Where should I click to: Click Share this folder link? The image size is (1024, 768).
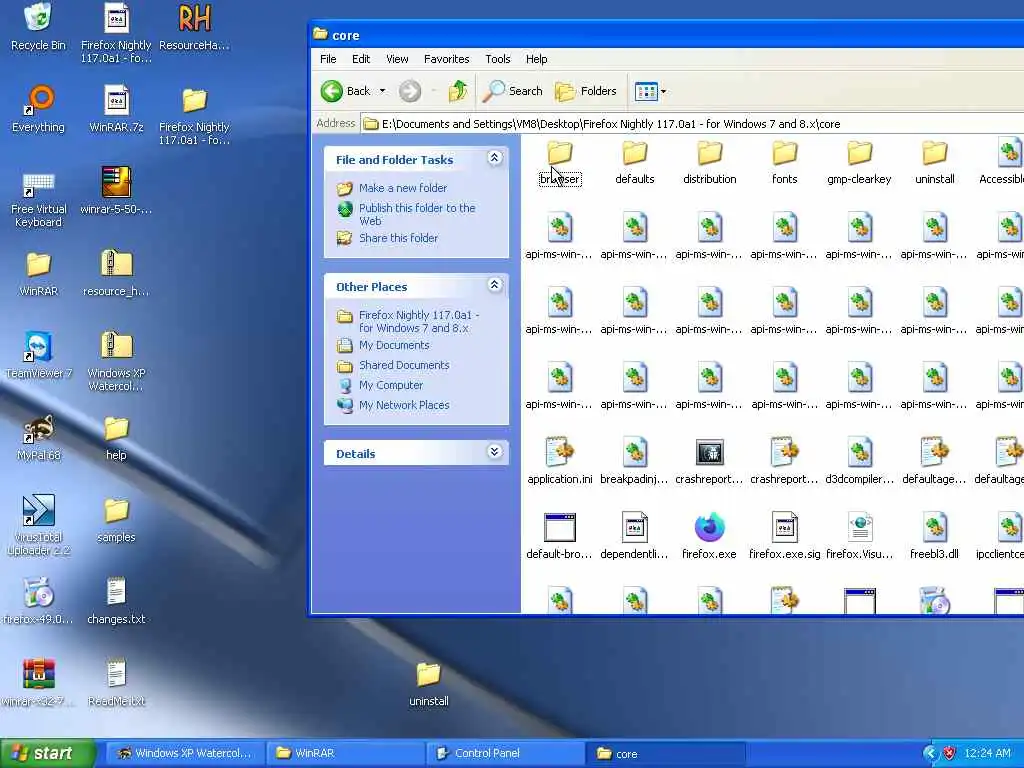click(398, 238)
